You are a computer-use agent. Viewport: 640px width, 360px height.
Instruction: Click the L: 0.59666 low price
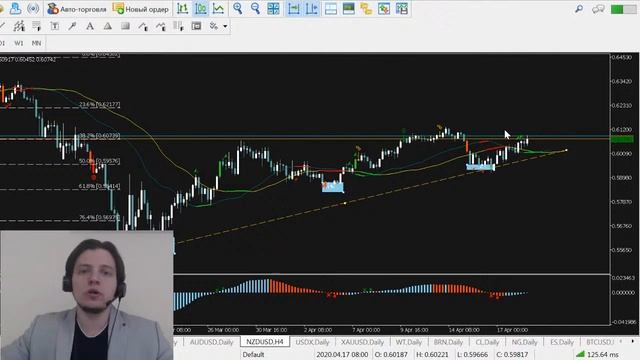pos(472,354)
